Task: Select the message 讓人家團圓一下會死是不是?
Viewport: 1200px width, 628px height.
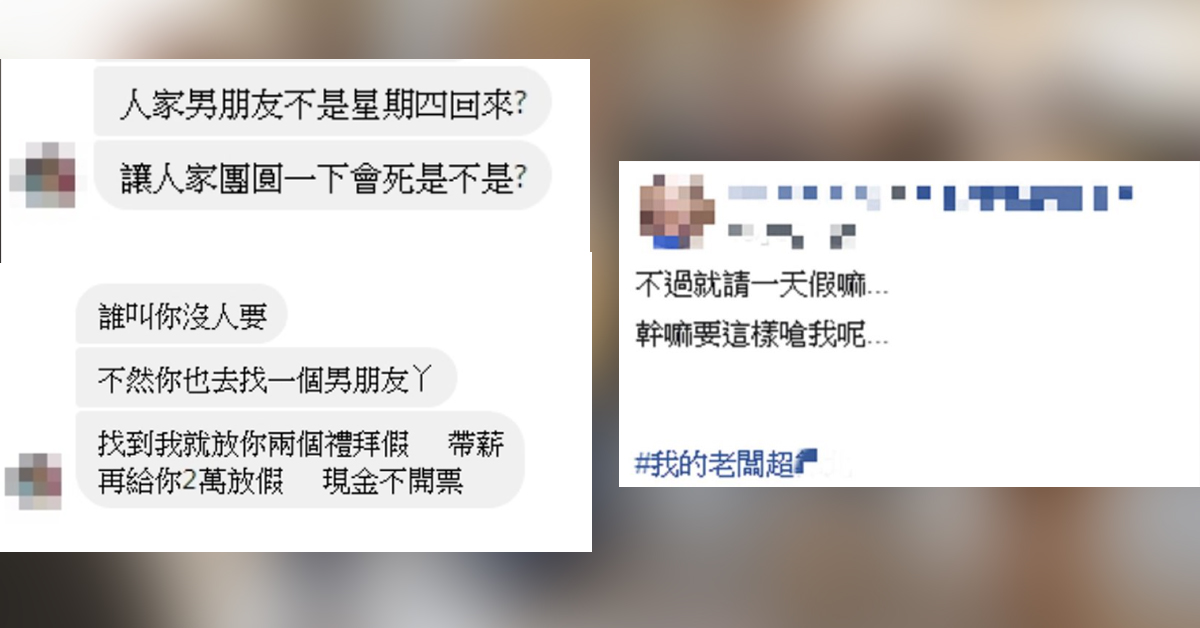Action: pos(323,176)
